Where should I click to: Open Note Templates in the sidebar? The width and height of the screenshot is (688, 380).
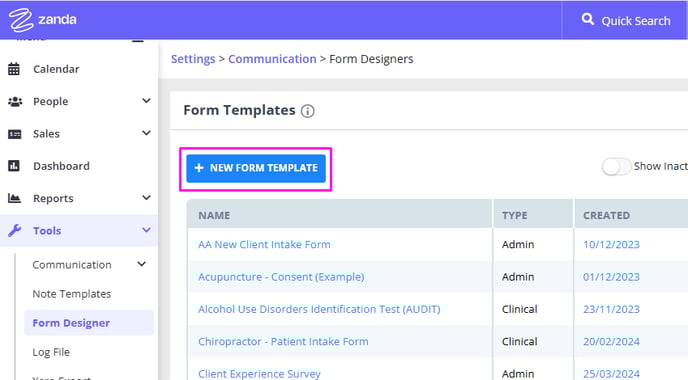point(72,294)
